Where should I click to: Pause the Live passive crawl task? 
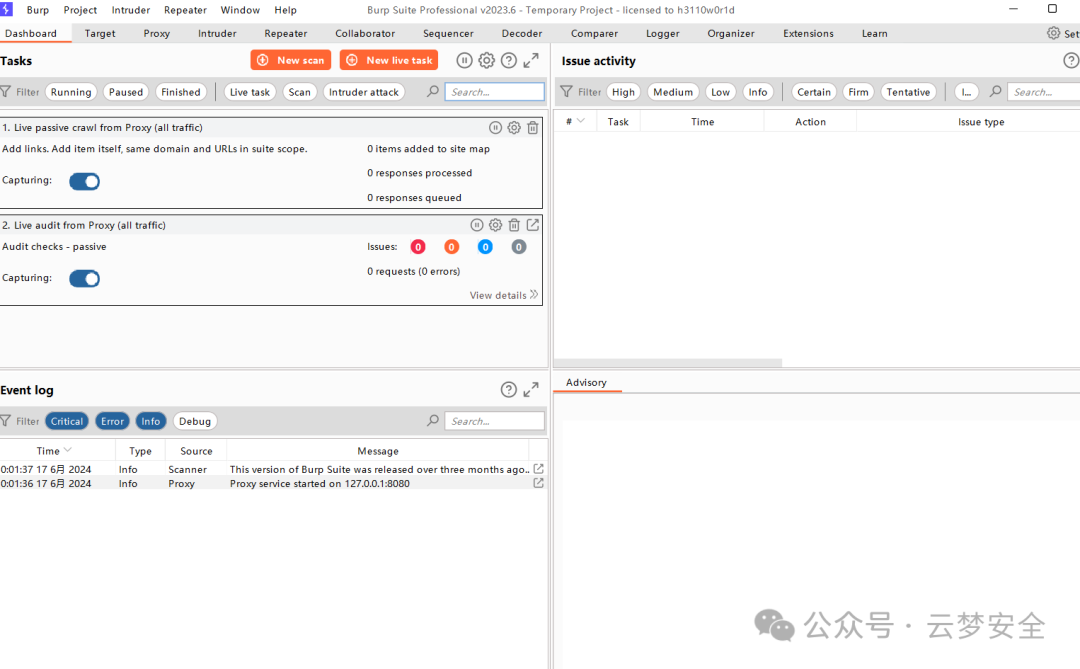coord(495,127)
